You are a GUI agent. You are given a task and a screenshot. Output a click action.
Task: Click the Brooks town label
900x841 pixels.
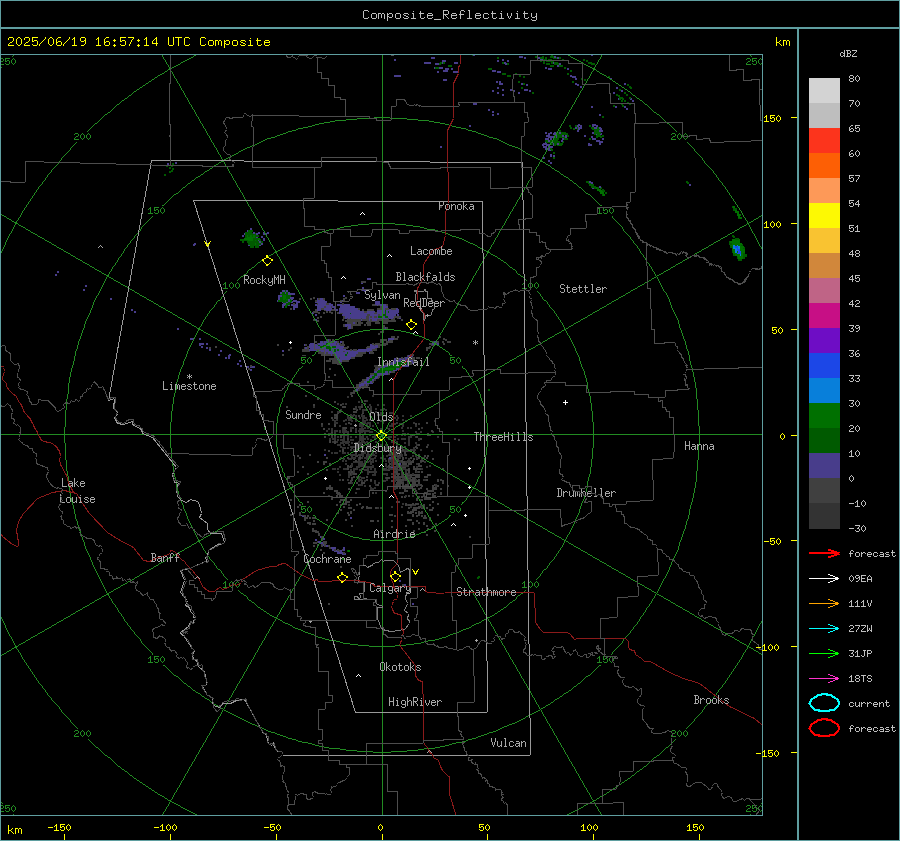click(711, 700)
